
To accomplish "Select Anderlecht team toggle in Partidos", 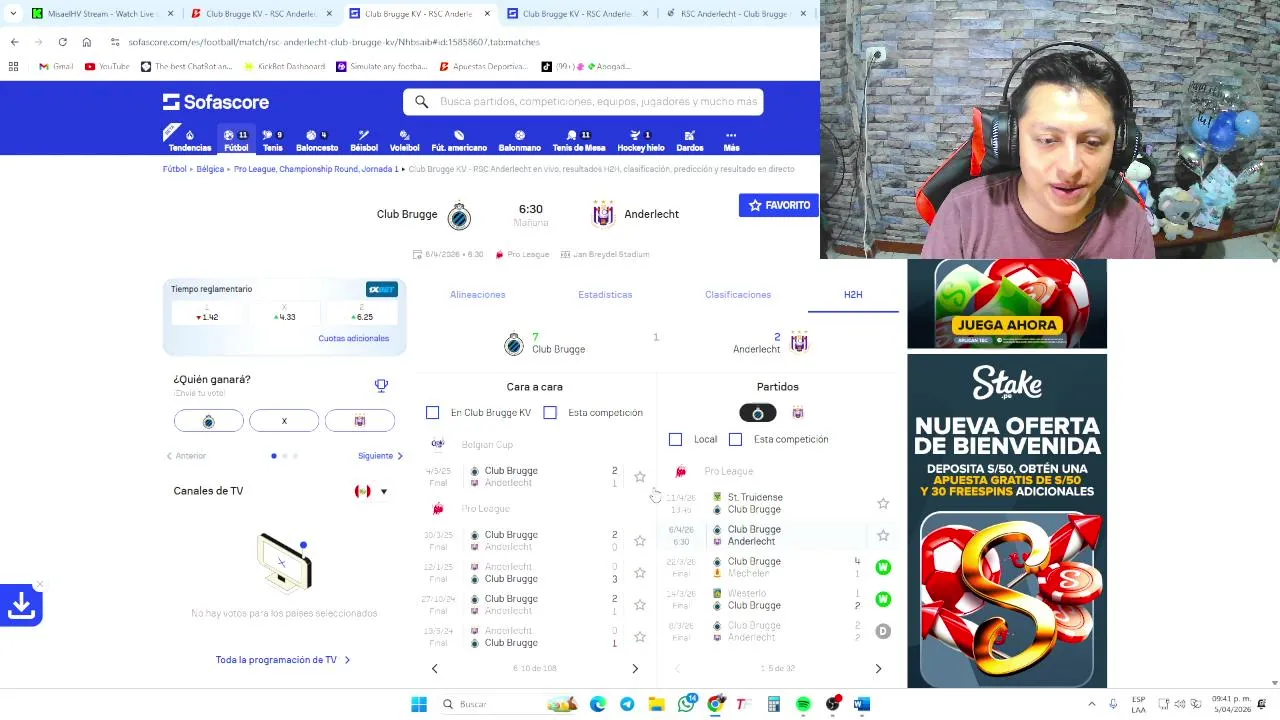I will (x=798, y=413).
